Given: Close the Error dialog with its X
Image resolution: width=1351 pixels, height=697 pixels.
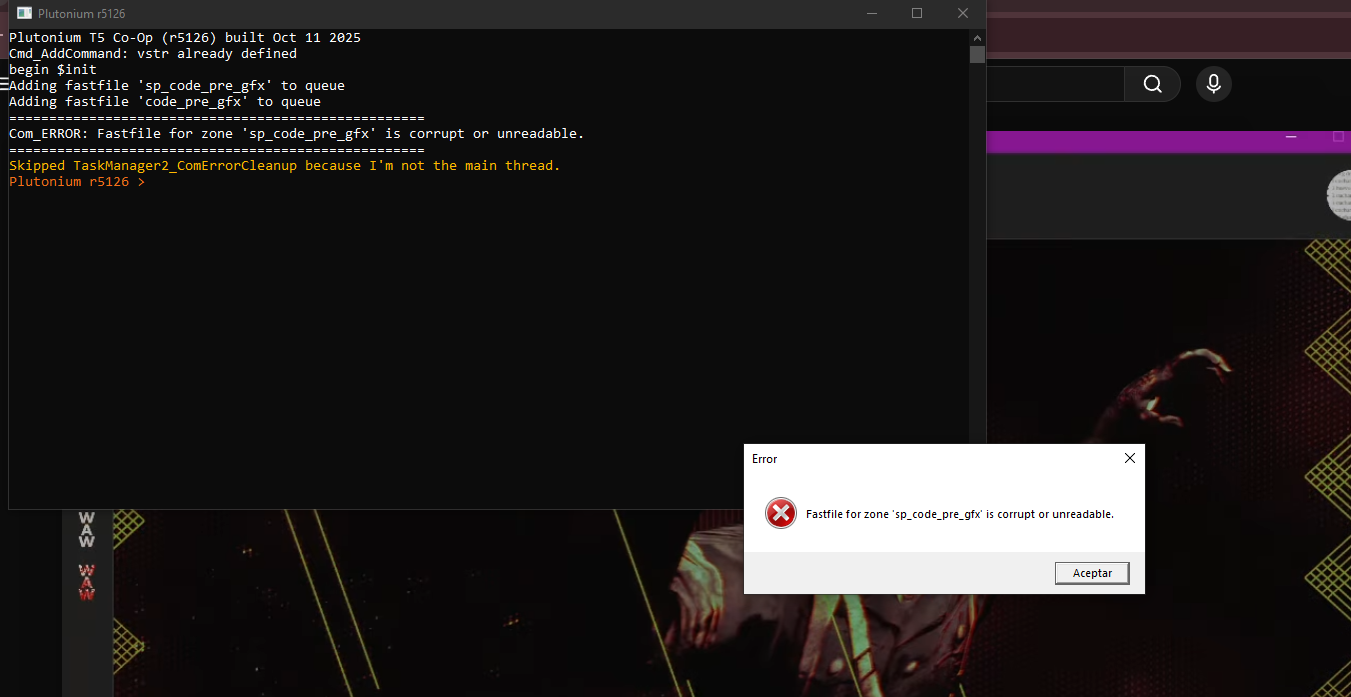Looking at the screenshot, I should click(x=1129, y=459).
